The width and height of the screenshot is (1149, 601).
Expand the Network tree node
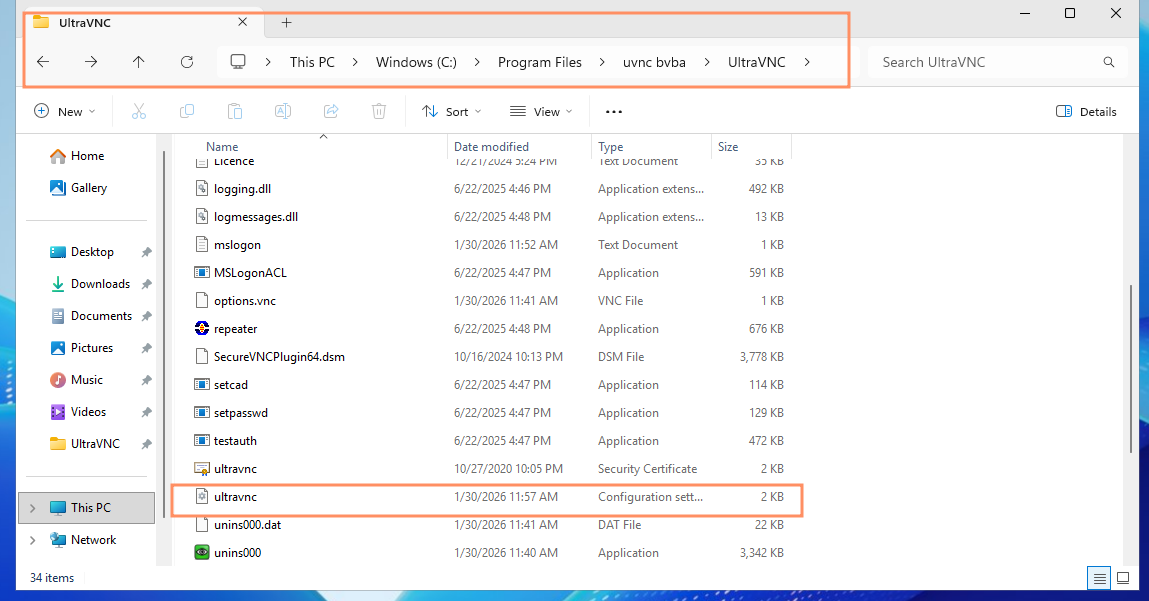pyautogui.click(x=32, y=540)
